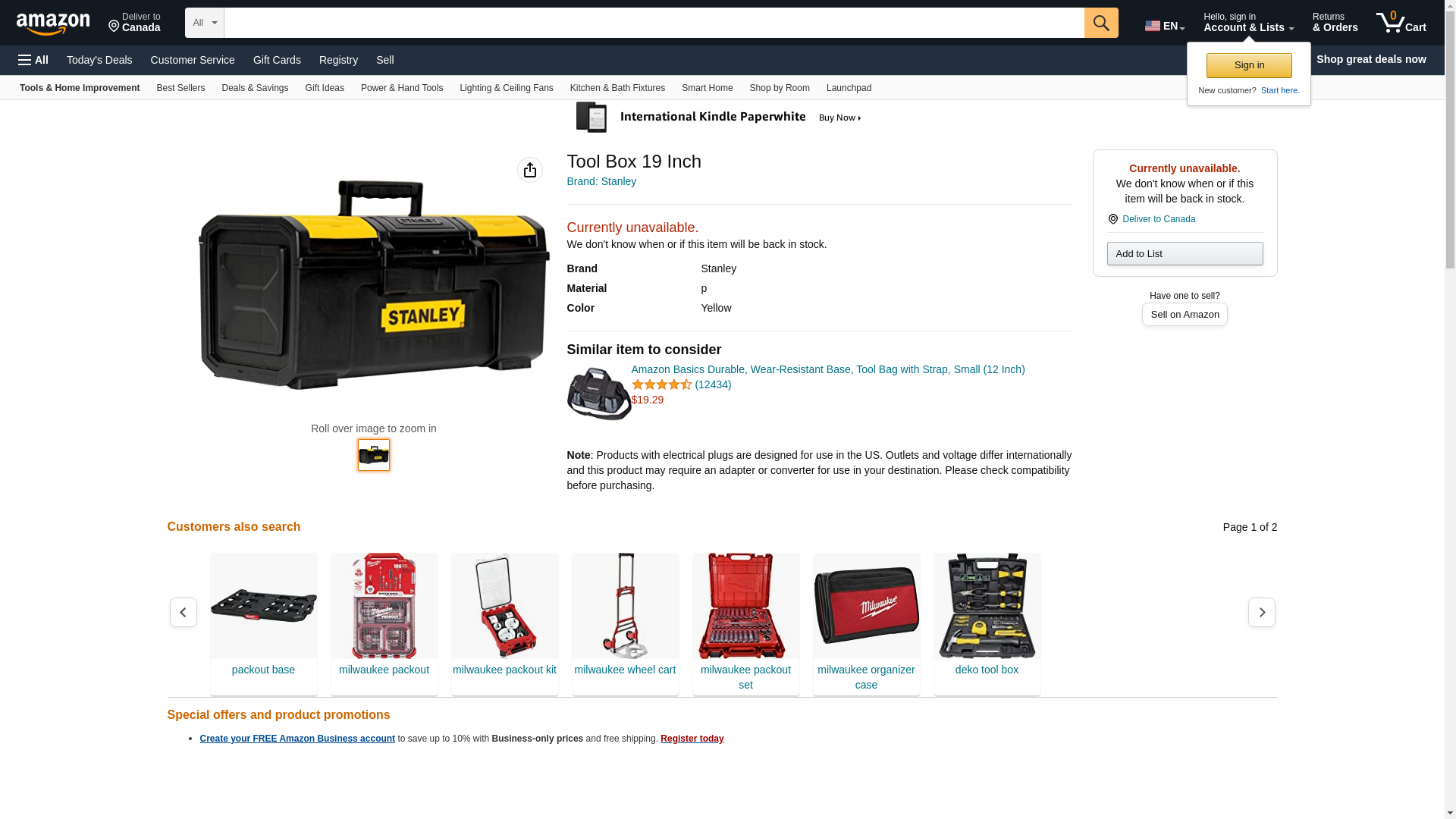Expand the Account & Lists menu
1456x819 pixels.
tap(1248, 23)
